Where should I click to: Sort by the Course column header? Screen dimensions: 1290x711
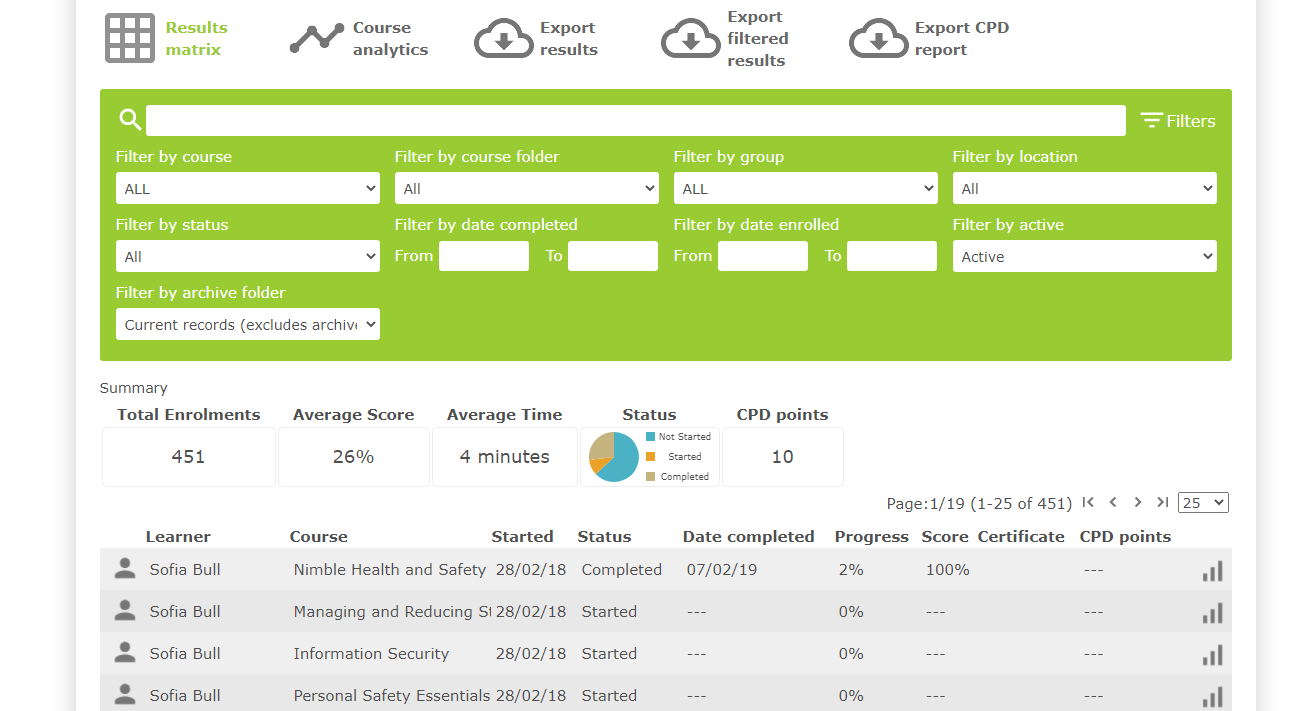point(319,536)
